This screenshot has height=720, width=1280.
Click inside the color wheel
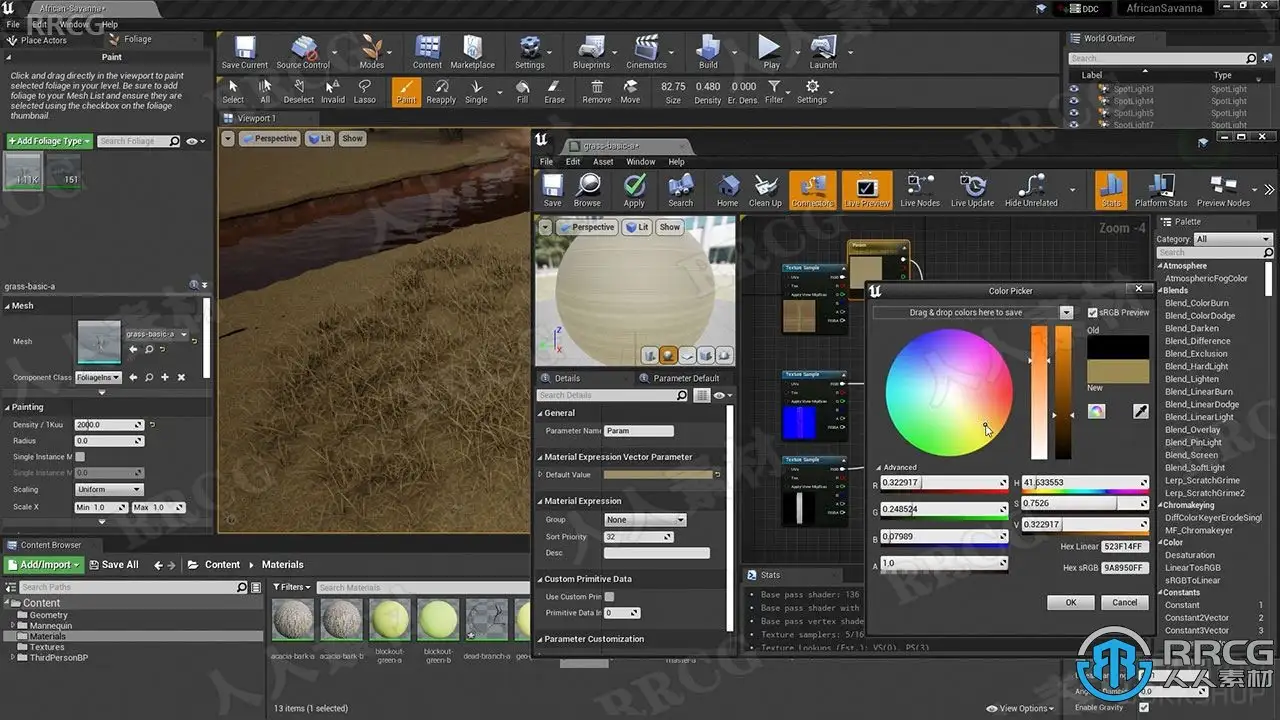pyautogui.click(x=948, y=391)
